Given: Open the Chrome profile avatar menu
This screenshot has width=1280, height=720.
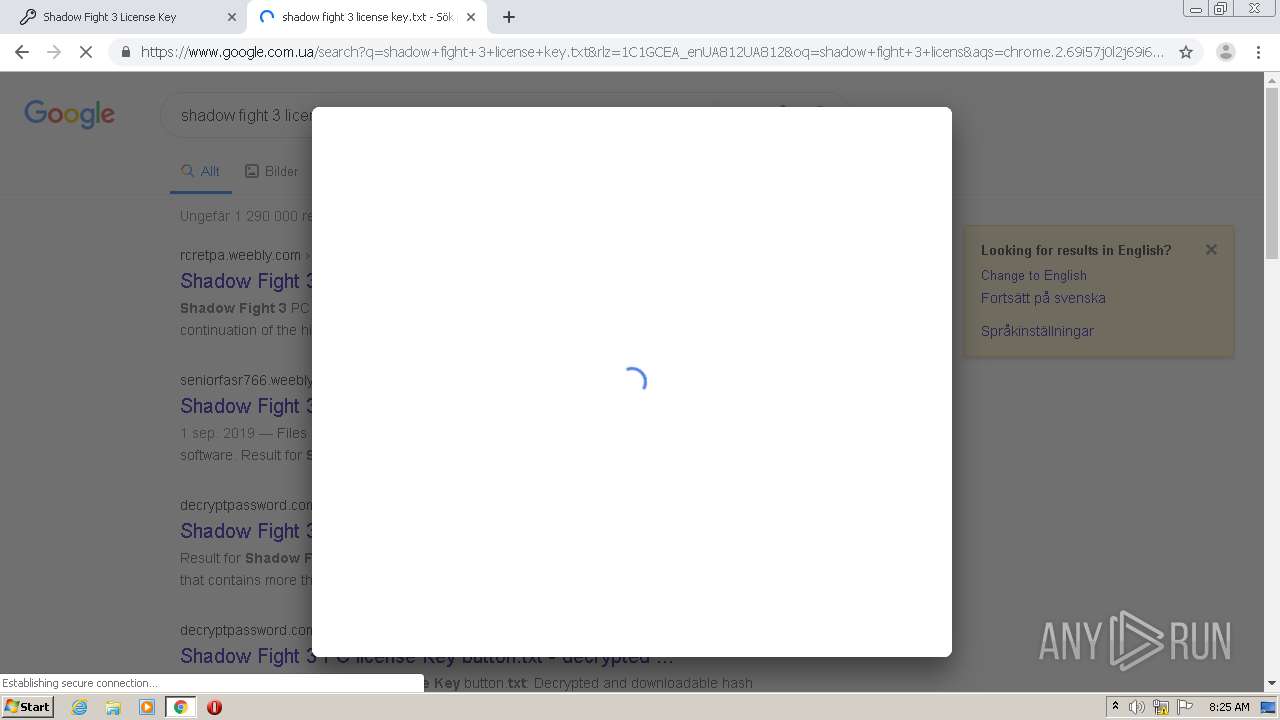Looking at the screenshot, I should [1226, 52].
